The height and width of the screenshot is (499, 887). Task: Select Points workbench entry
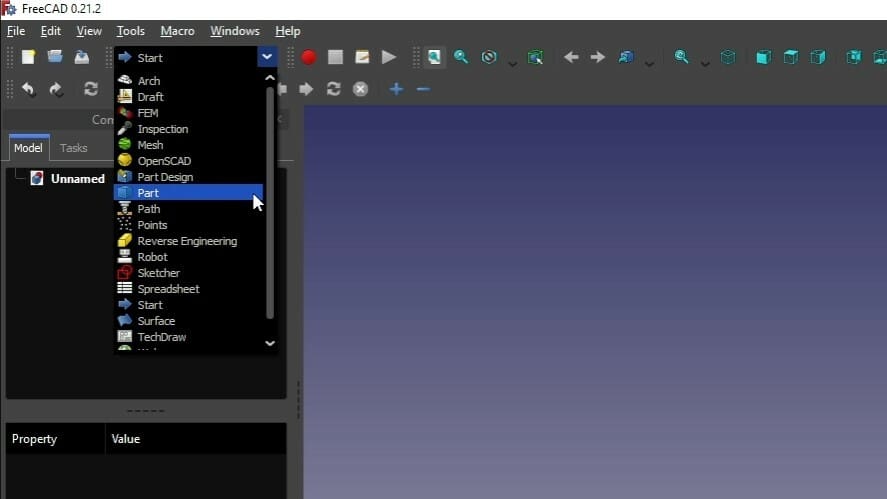pos(189,225)
